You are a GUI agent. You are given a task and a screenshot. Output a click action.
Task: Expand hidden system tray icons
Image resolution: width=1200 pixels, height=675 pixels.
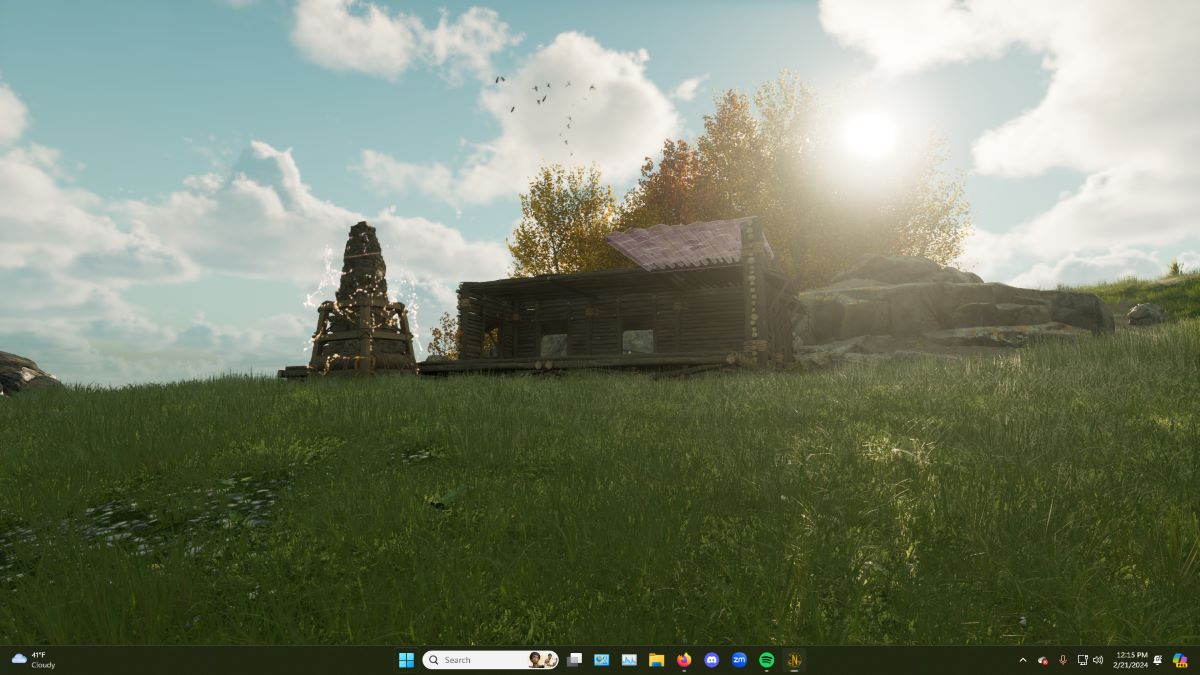(1023, 660)
